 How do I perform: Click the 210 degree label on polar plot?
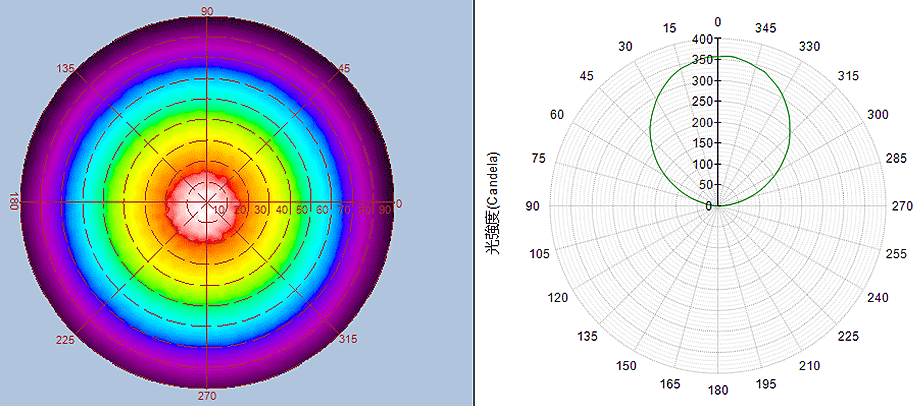tap(810, 365)
